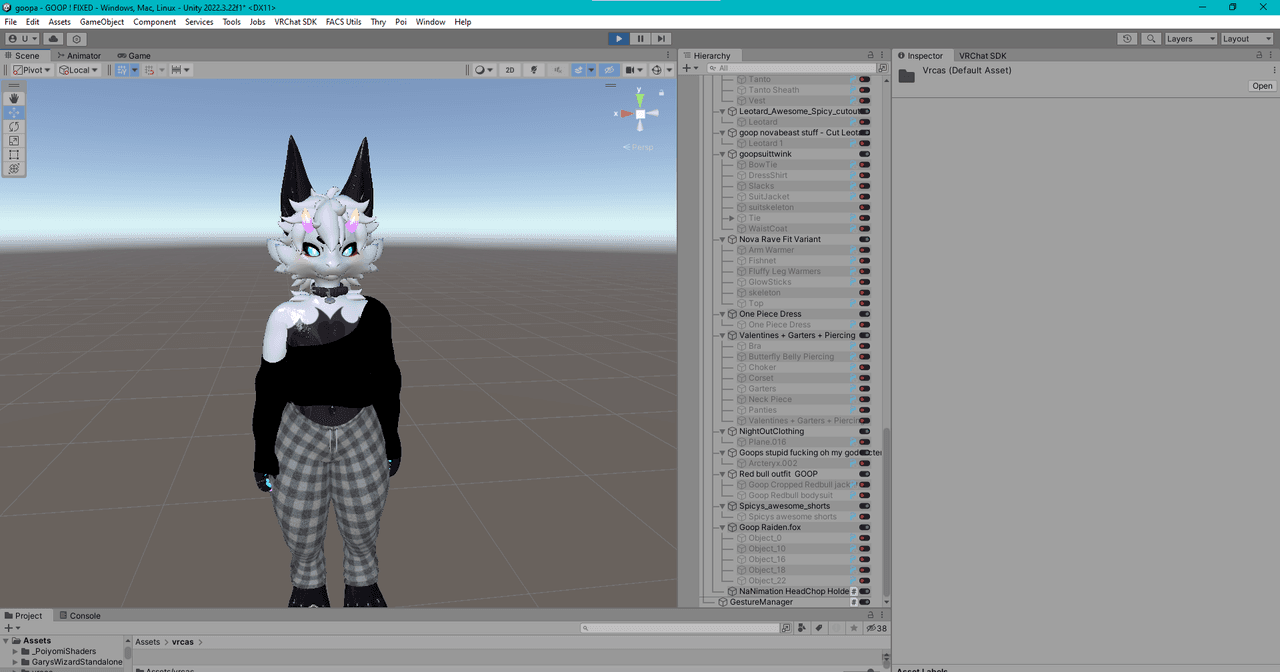Open the Pivot handle position dropdown
Viewport: 1280px width, 672px height.
click(33, 70)
